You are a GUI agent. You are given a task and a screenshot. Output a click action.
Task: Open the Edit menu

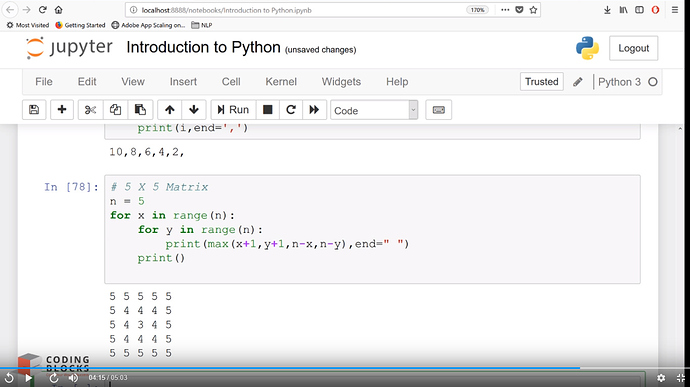click(87, 82)
